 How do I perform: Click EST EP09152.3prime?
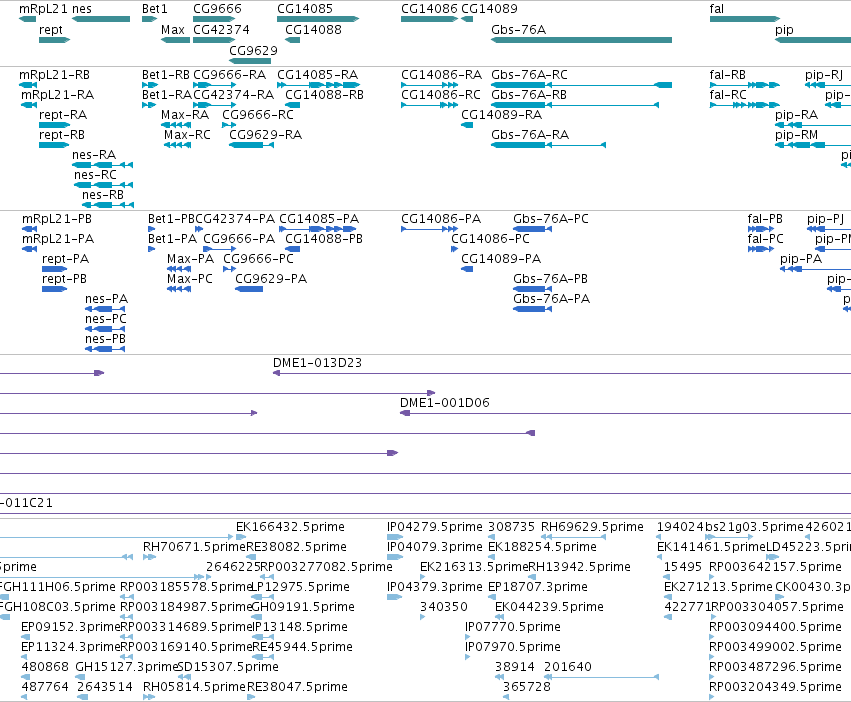70,627
